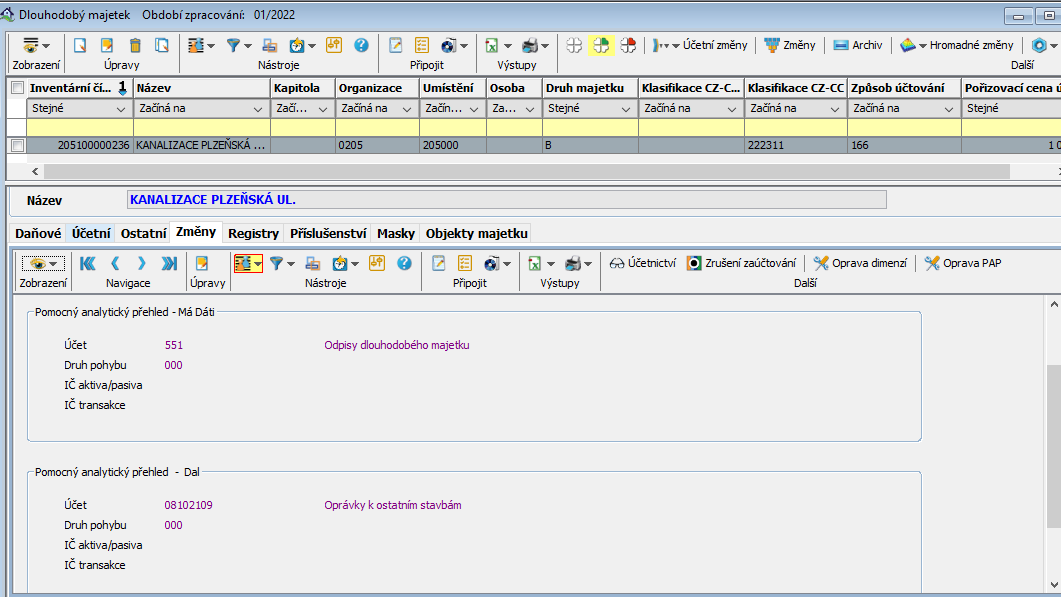This screenshot has width=1061, height=597.
Task: Click the Excel export icon in Výstupy
Action: [x=492, y=45]
